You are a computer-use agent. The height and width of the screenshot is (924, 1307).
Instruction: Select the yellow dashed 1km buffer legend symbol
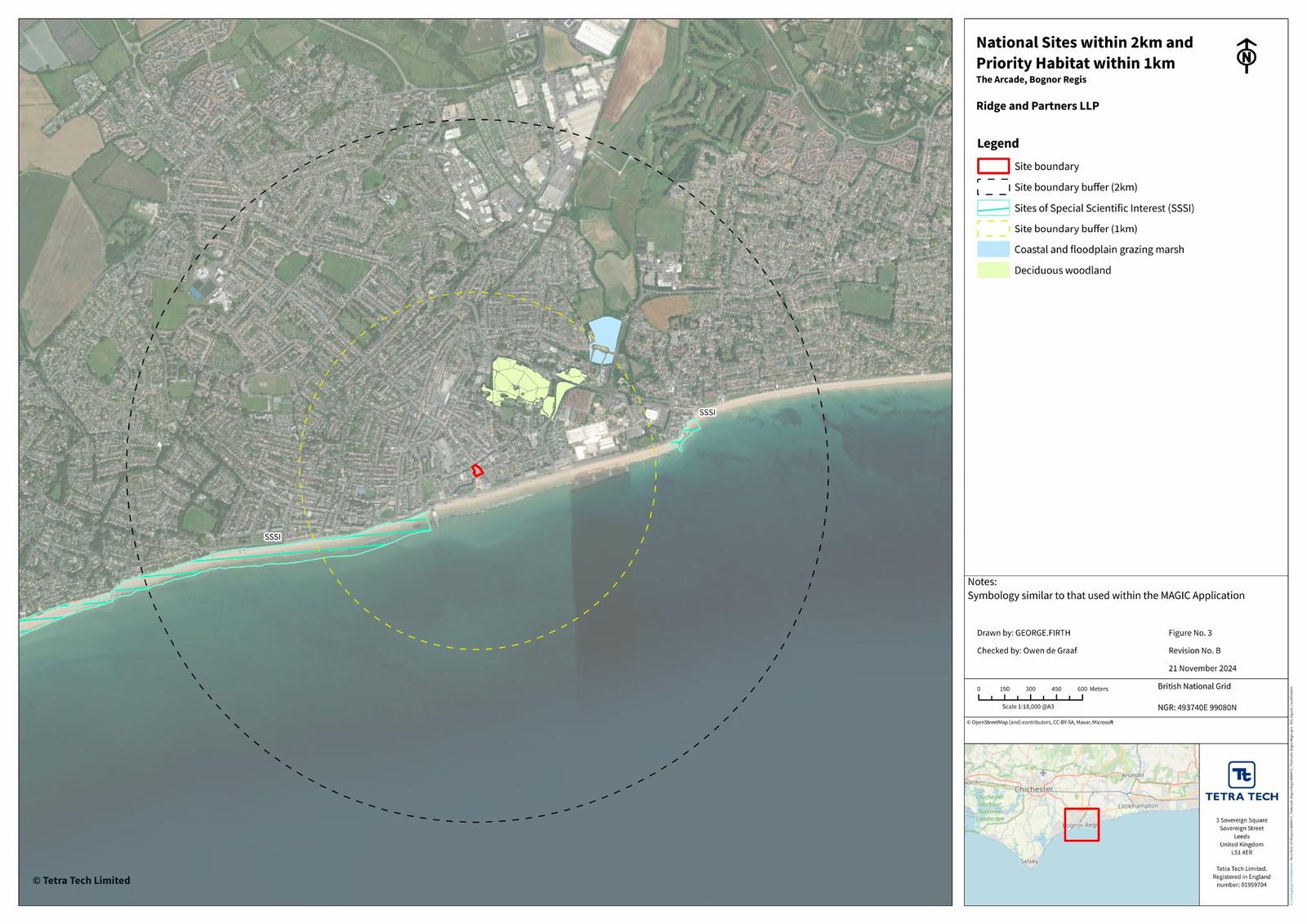point(993,229)
